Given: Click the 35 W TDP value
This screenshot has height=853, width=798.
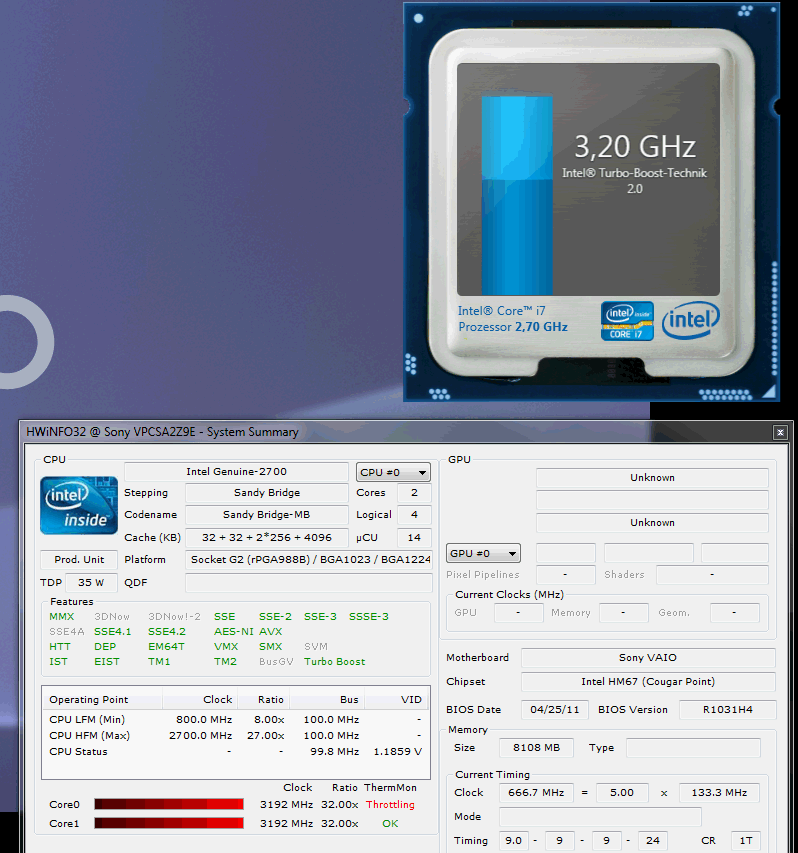Looking at the screenshot, I should 91,583.
